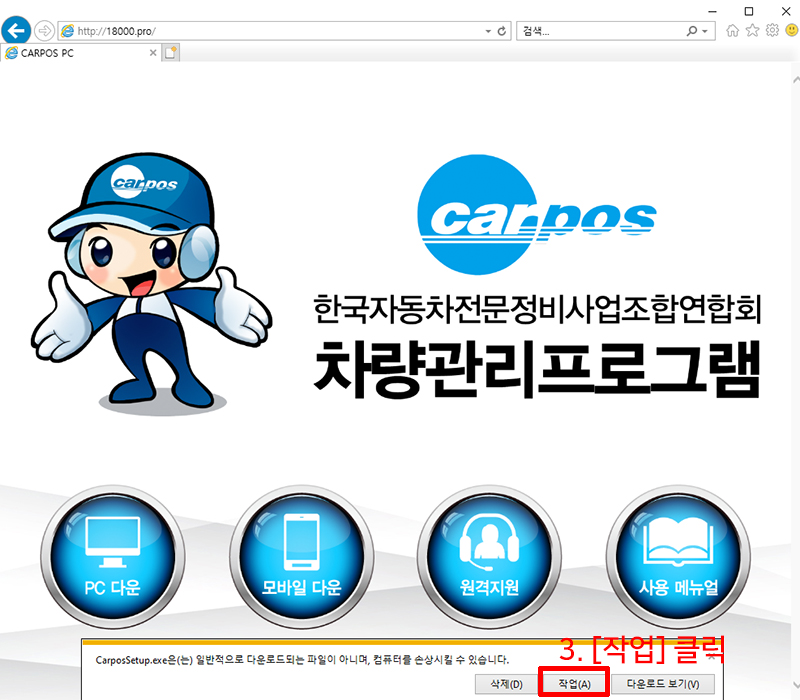The width and height of the screenshot is (800, 700).
Task: Close the CARPOS PC tab
Action: pos(153,53)
